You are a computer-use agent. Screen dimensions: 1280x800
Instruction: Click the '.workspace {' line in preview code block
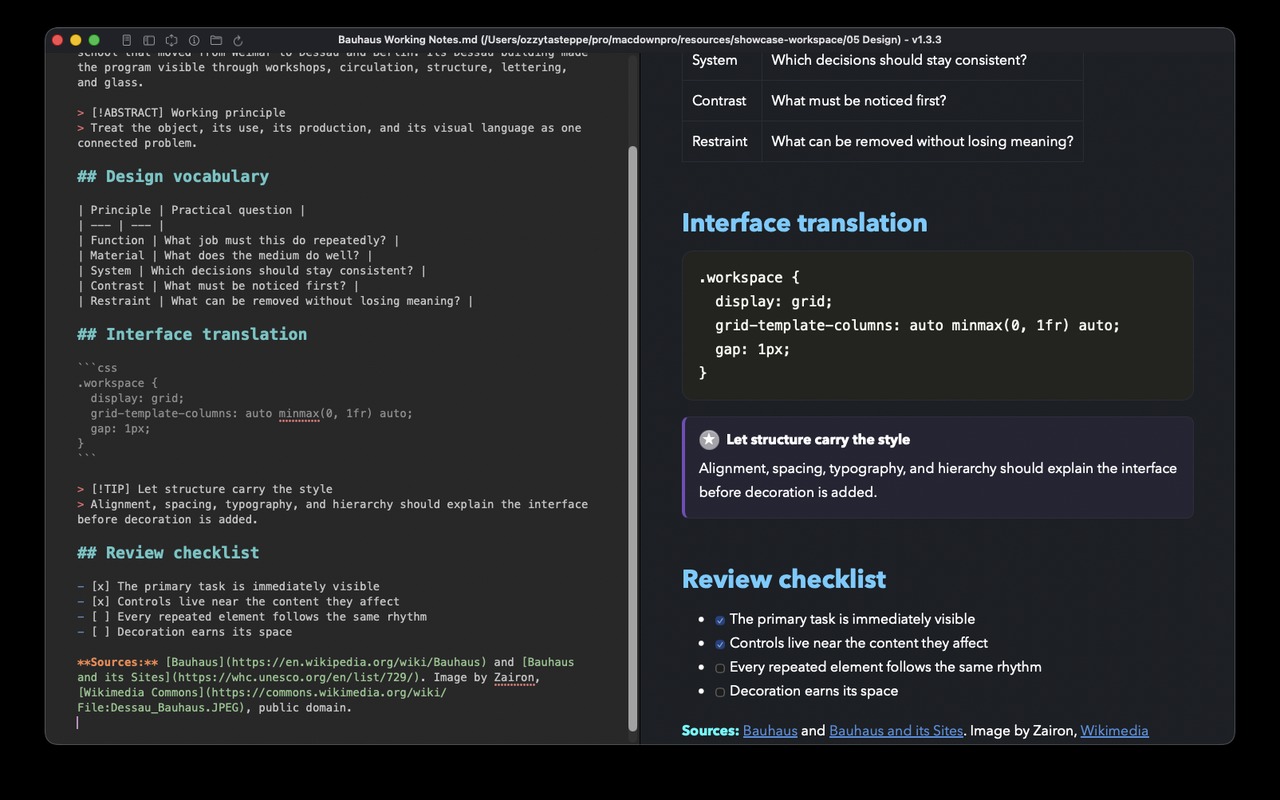coord(749,277)
